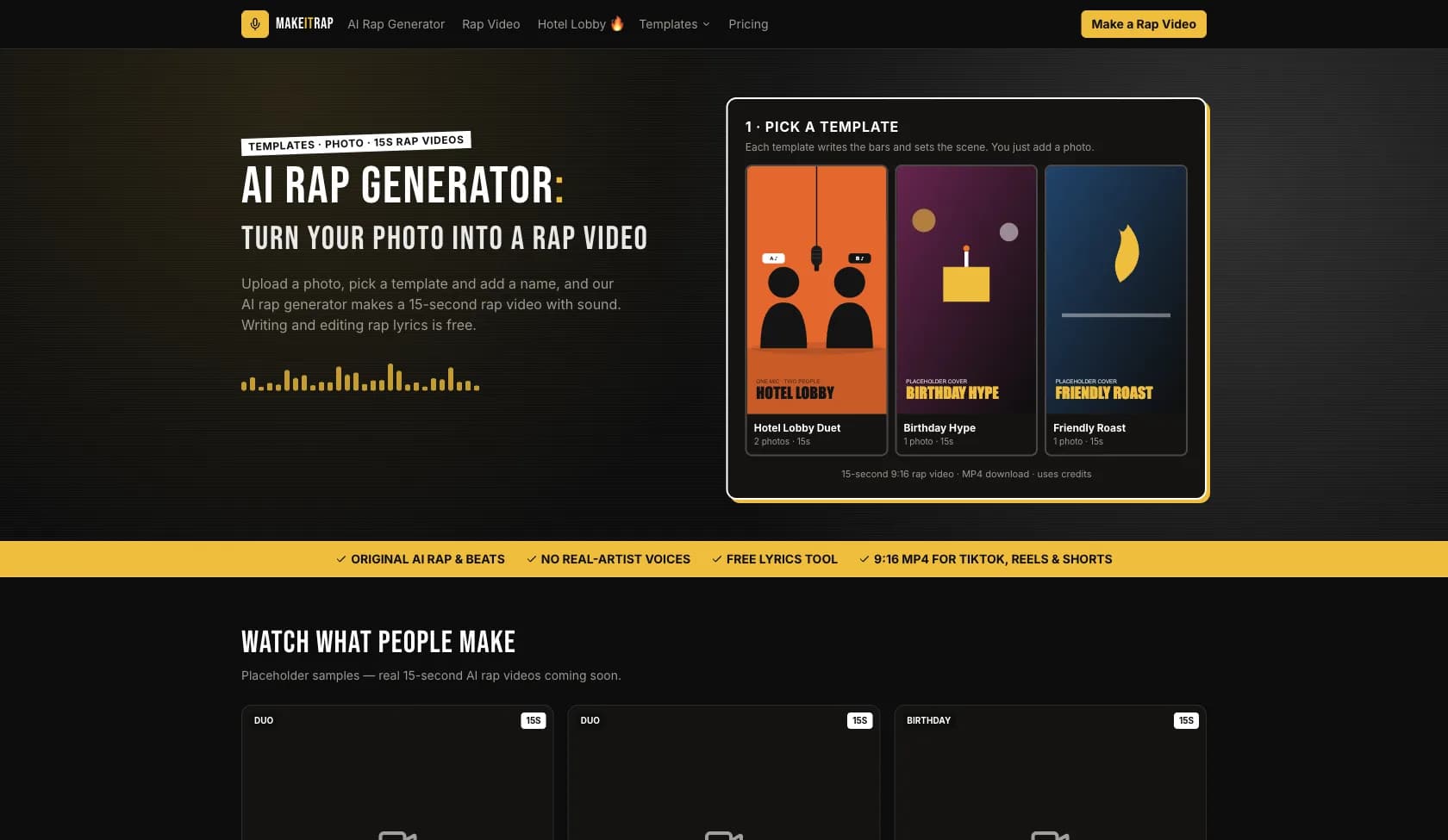Click the checkmark beside No Real-Artist Voices
The image size is (1448, 840).
click(532, 559)
